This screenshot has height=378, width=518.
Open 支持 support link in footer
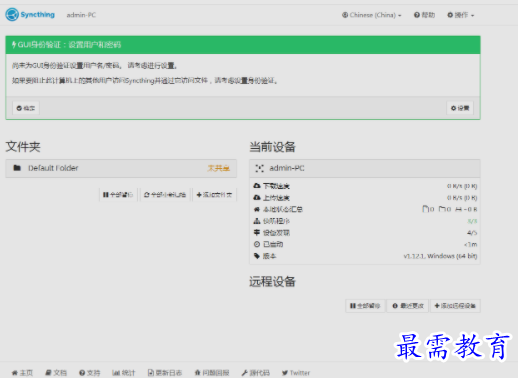[x=90, y=373]
